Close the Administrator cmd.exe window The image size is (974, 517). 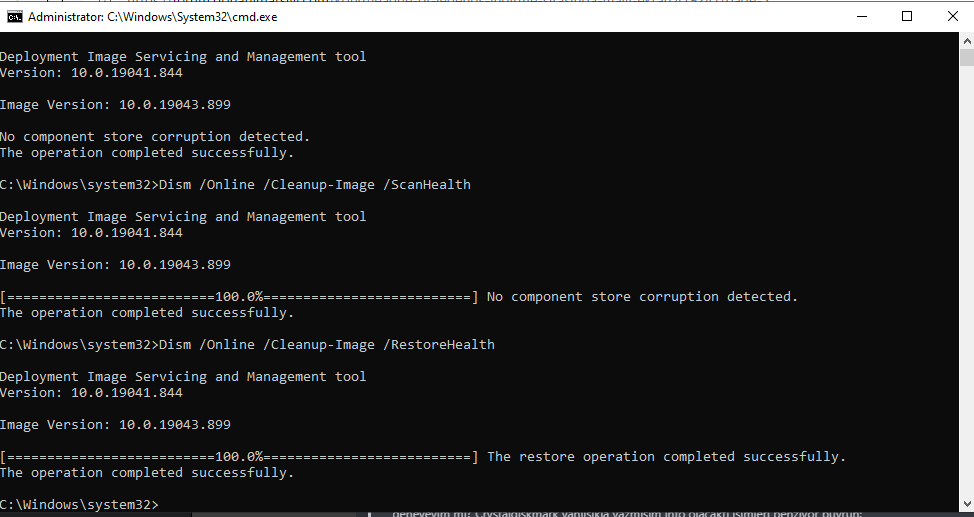coord(952,17)
